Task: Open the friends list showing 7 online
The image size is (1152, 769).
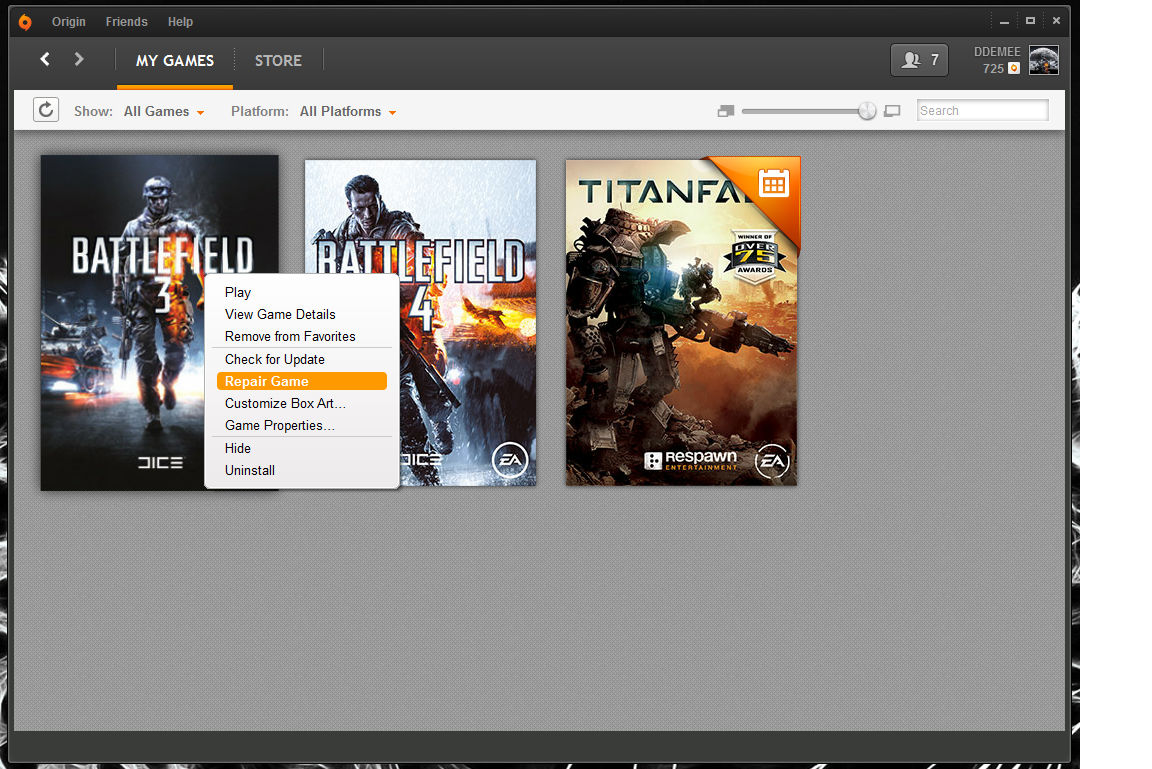Action: click(x=919, y=60)
